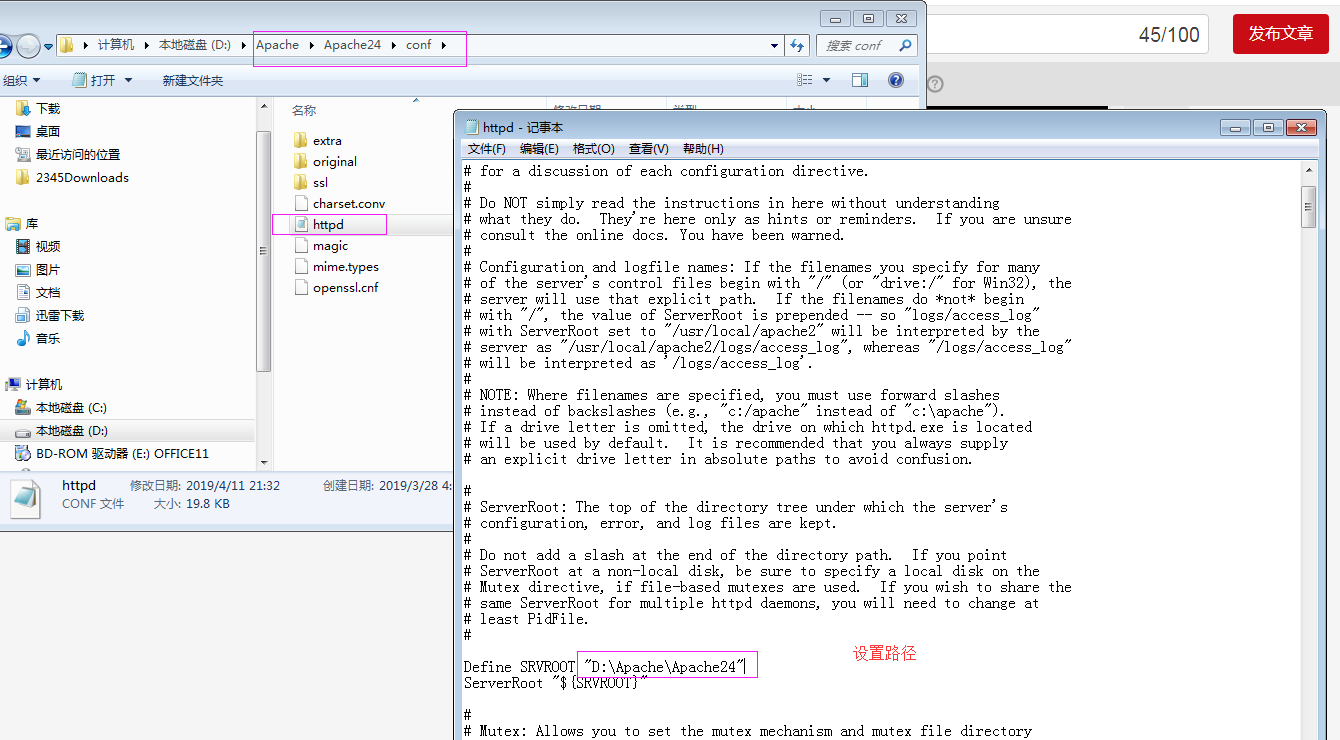Open the view options dropdown arrow
The width and height of the screenshot is (1340, 740).
point(826,80)
